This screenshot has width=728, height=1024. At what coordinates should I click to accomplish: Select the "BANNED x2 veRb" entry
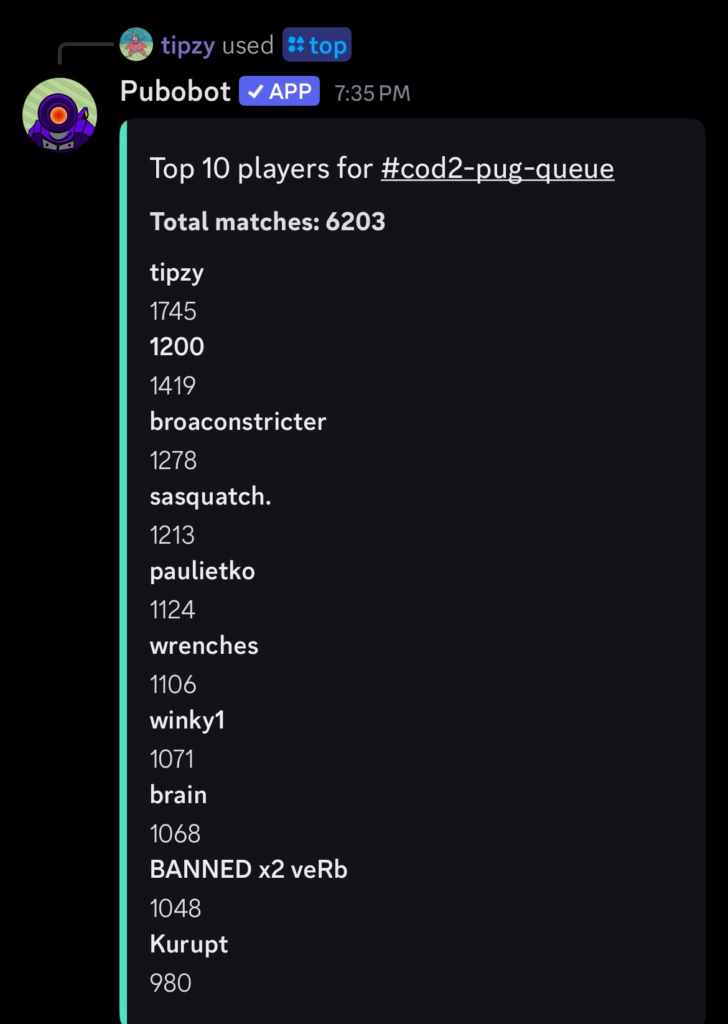click(248, 869)
